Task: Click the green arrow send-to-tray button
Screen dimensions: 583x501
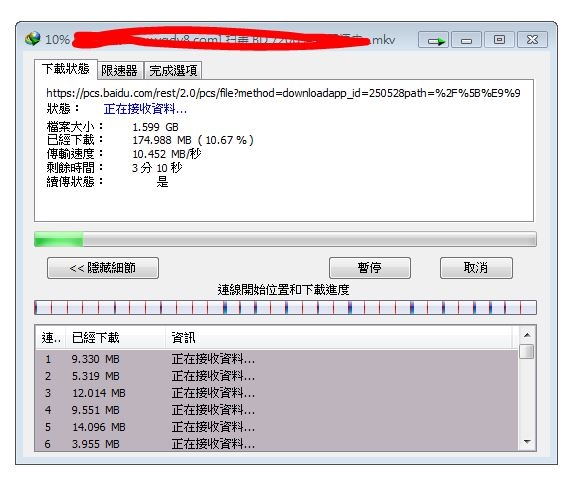Action: (x=434, y=39)
